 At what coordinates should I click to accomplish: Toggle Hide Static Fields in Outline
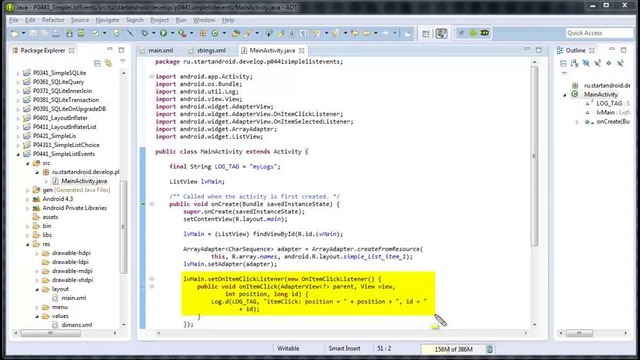pos(598,63)
